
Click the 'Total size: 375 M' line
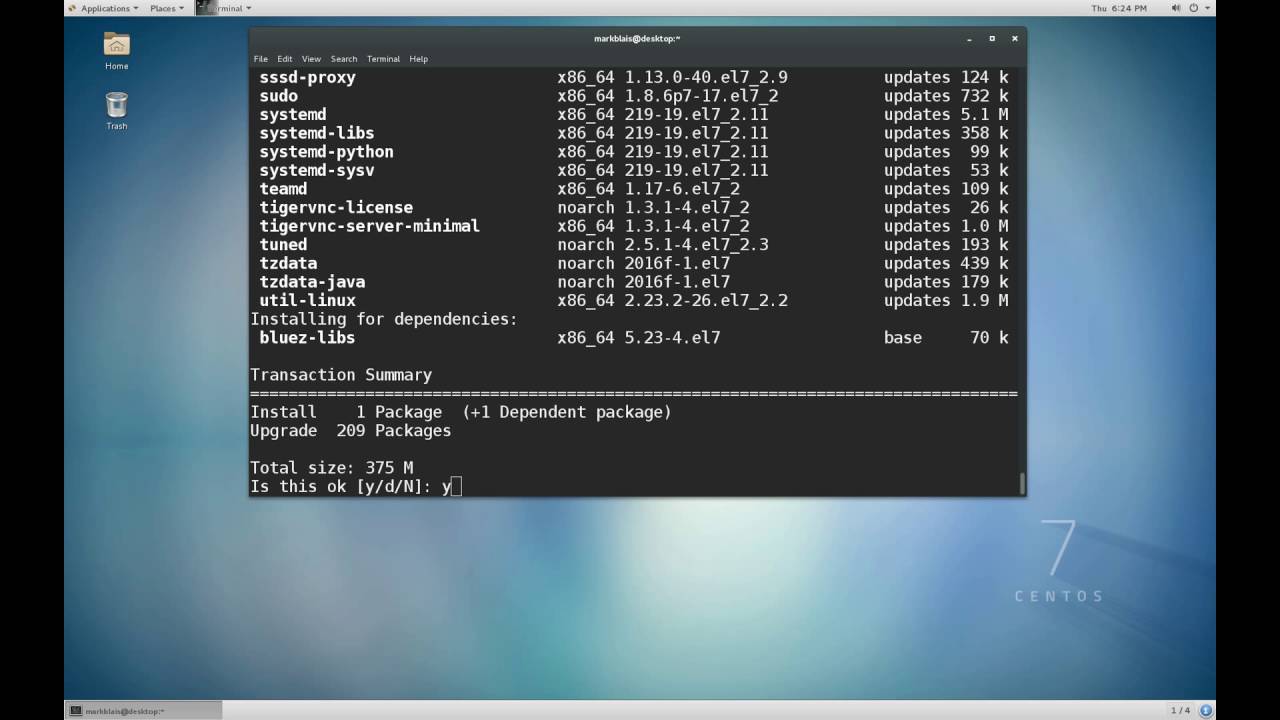332,468
